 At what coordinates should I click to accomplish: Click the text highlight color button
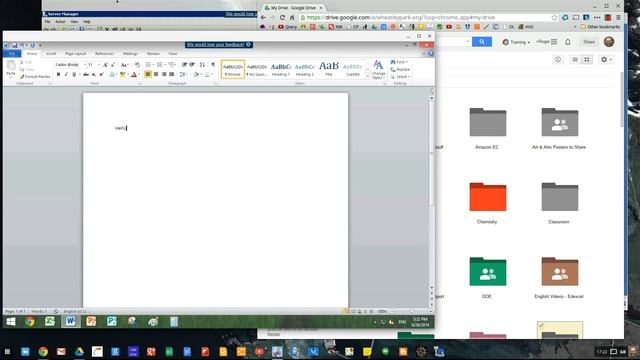point(122,74)
